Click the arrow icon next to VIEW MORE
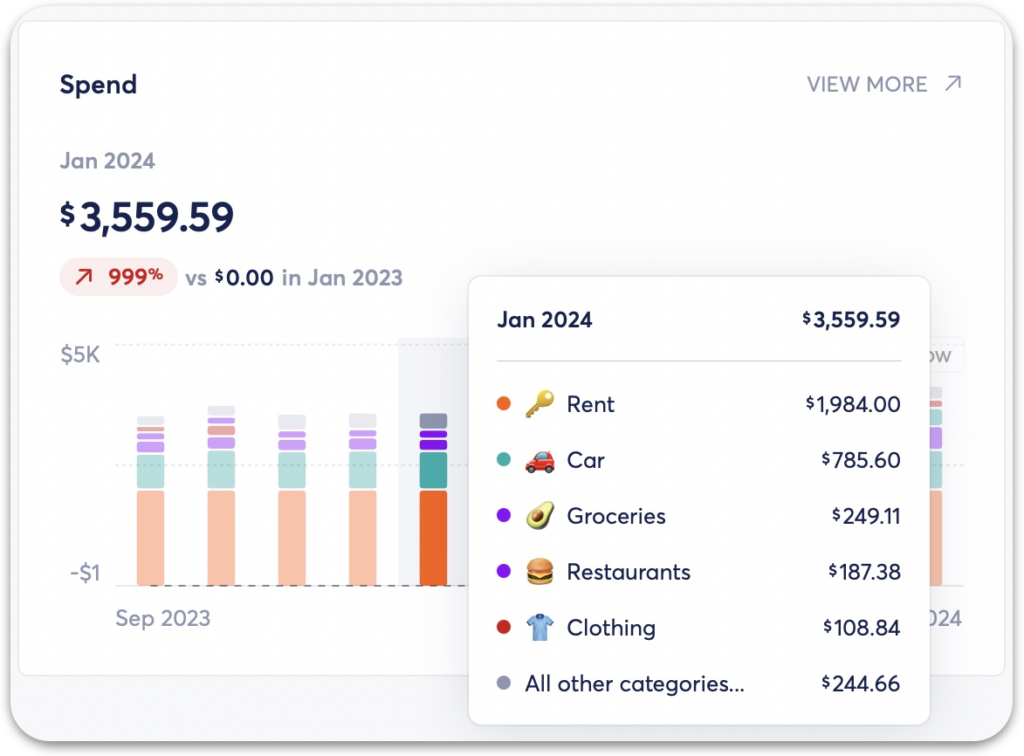Viewport: 1024px width, 756px height. (x=953, y=84)
